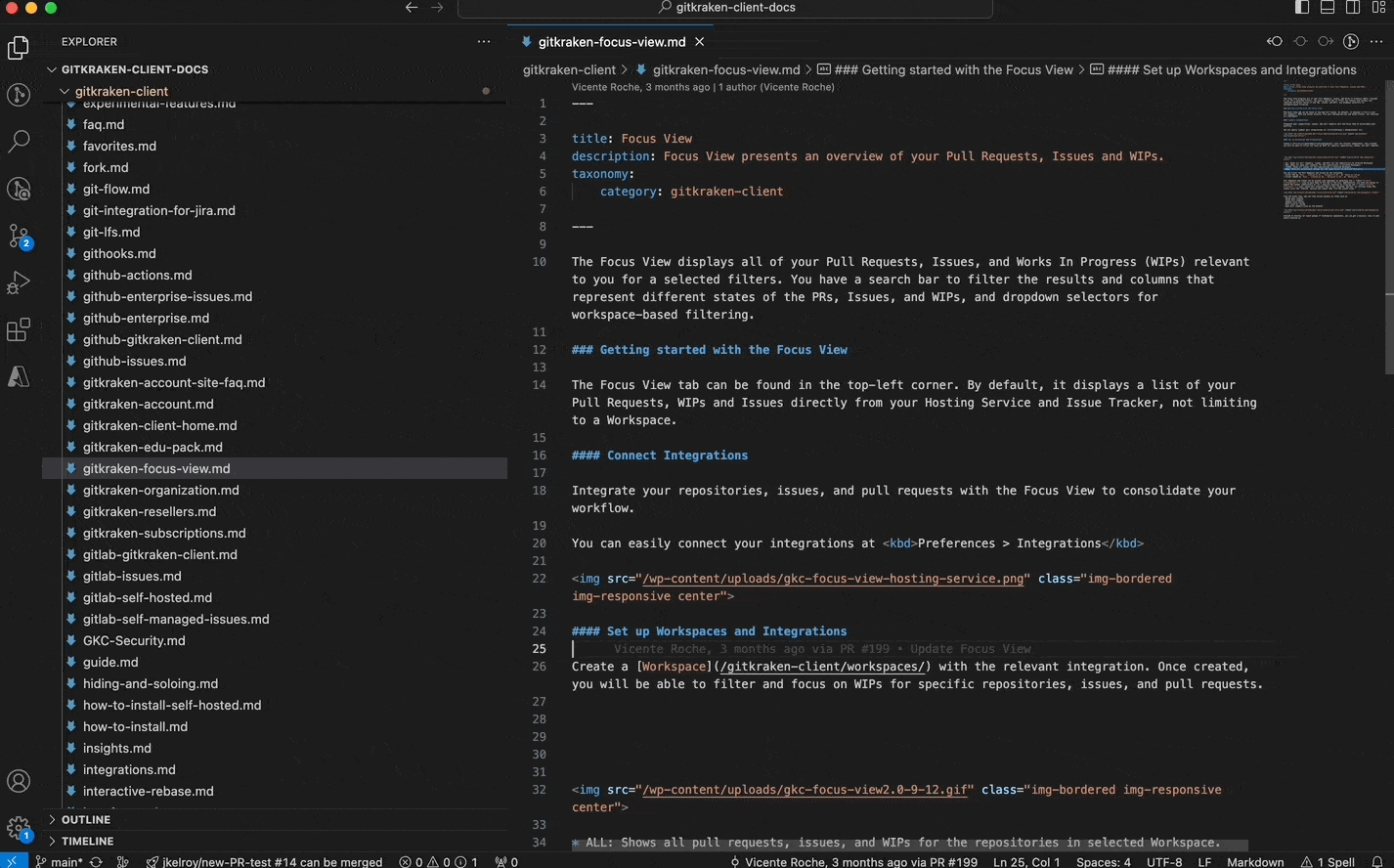The image size is (1394, 868).
Task: Close the gitkraken-focus-view.md tab
Action: click(x=699, y=42)
